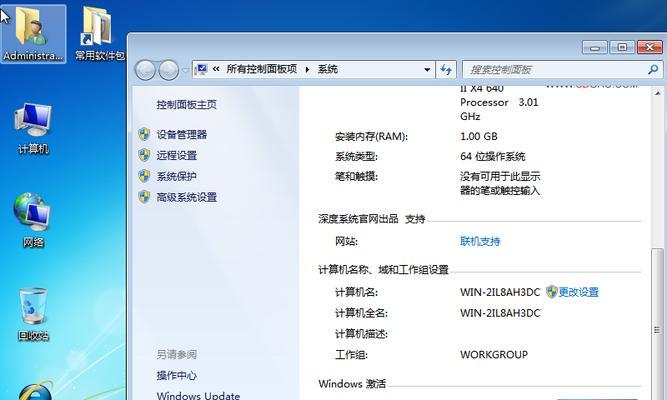Go to 控制面板主页
The height and width of the screenshot is (400, 667).
coord(186,105)
